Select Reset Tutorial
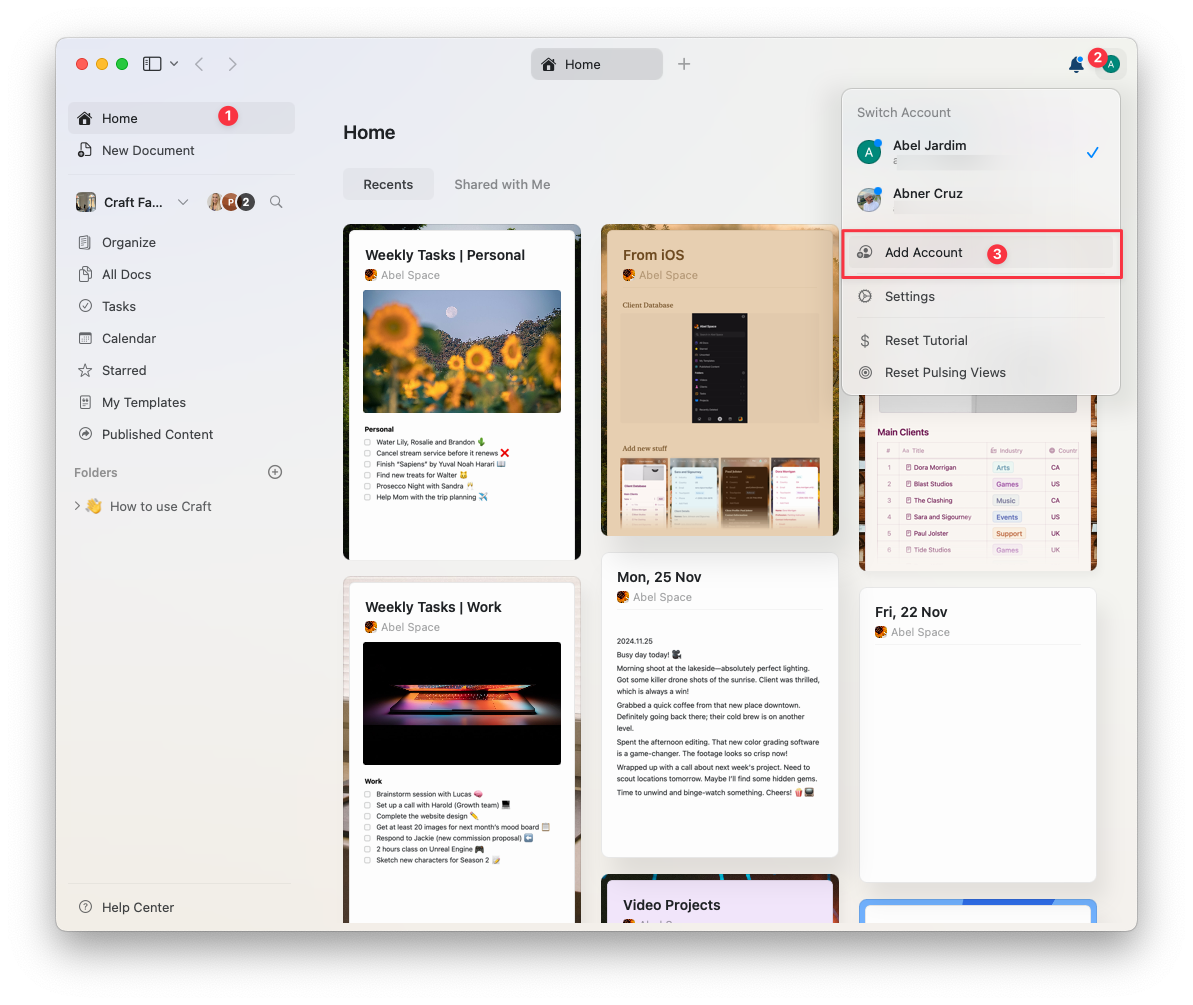1193x1005 pixels. (980, 341)
